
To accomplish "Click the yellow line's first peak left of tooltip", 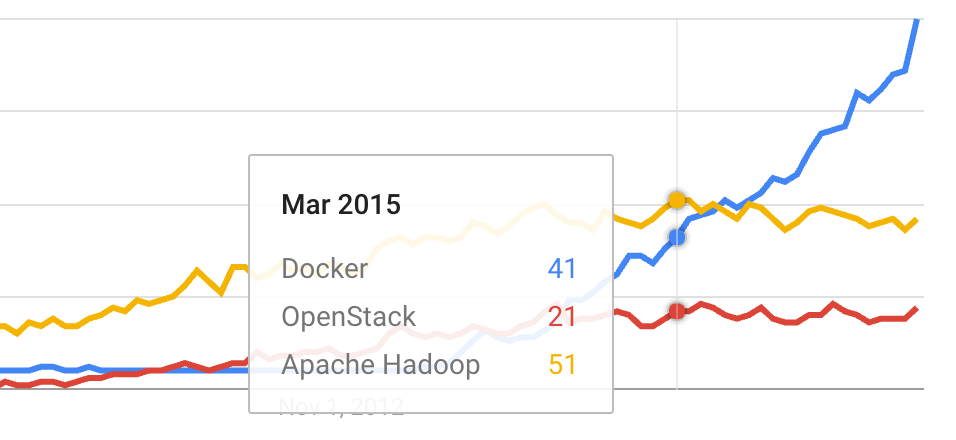I will pos(197,270).
